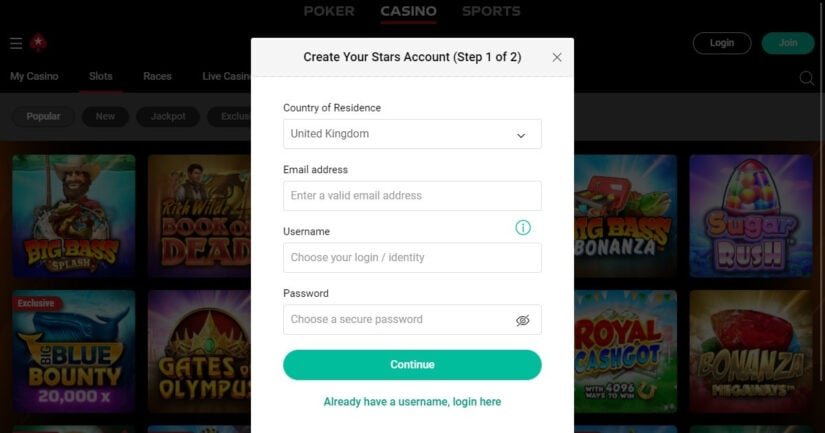Focus the Email address input field
Screen dimensions: 825x433
pyautogui.click(x=412, y=196)
